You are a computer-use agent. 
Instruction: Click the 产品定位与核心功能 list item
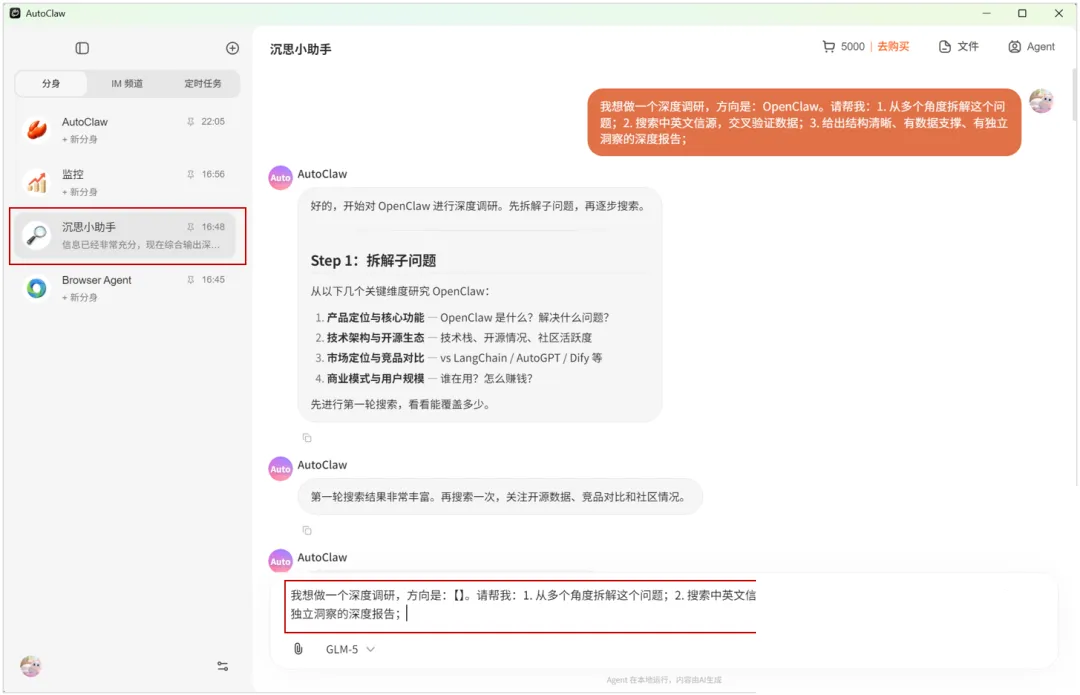461,318
